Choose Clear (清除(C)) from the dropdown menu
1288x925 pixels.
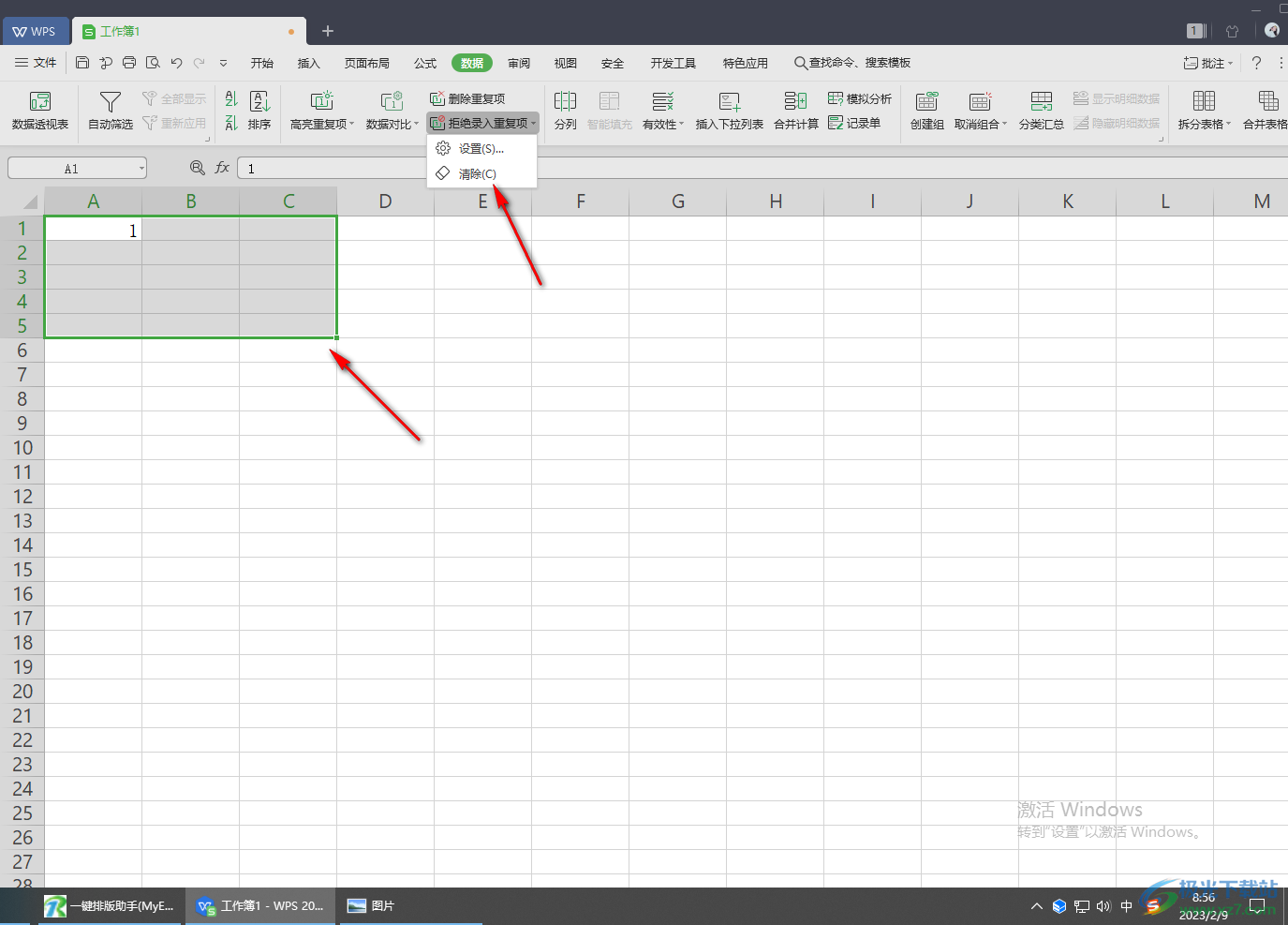click(481, 174)
